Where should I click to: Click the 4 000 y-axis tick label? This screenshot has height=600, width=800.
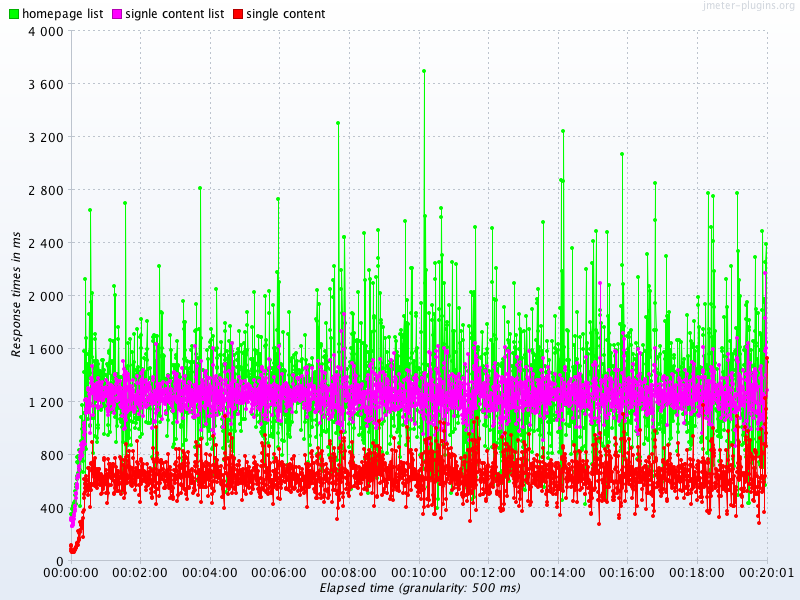click(46, 32)
